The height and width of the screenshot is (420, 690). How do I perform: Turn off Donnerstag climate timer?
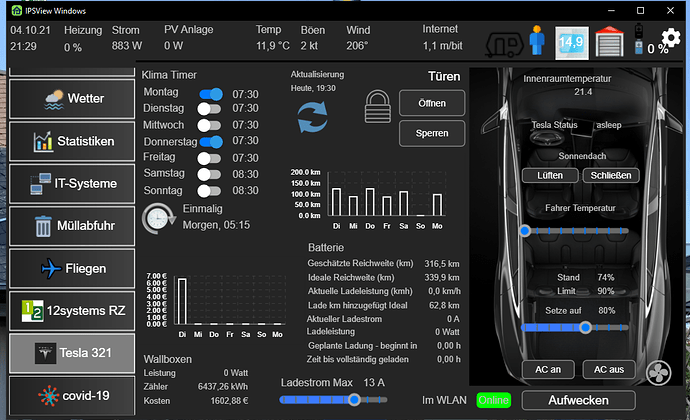(x=211, y=142)
